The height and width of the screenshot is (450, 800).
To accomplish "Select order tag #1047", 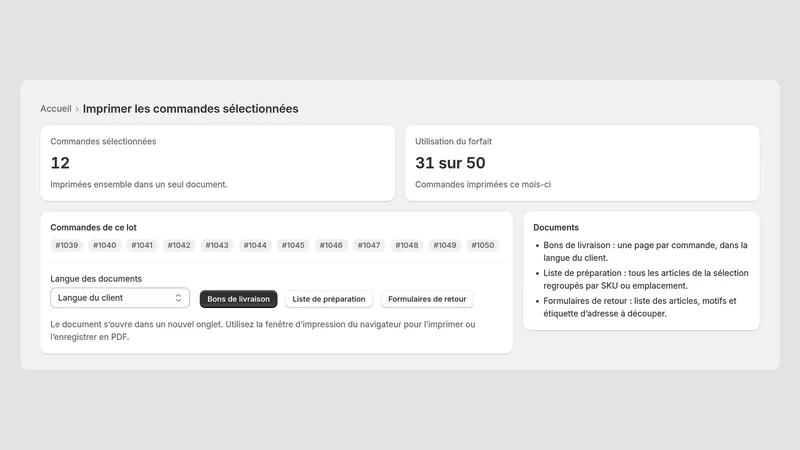I will click(369, 245).
